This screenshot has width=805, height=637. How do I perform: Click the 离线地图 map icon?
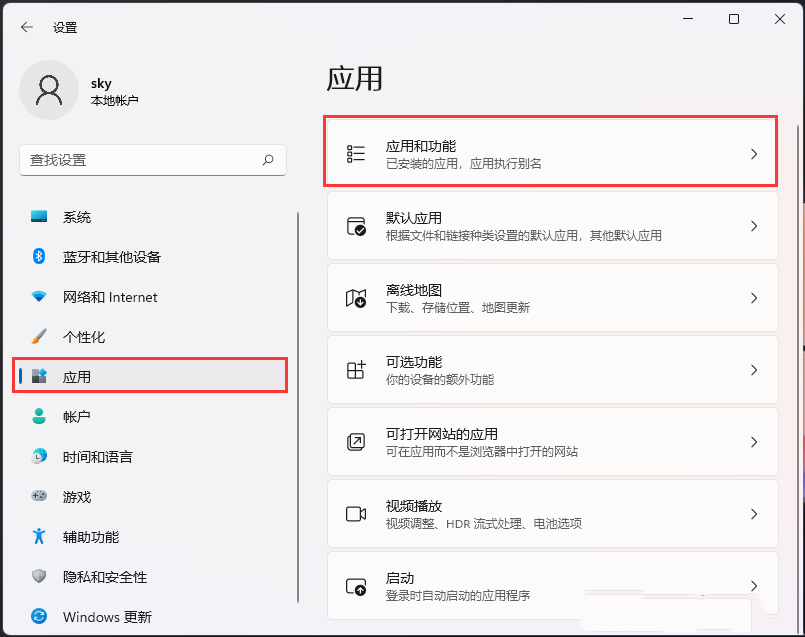tap(355, 295)
